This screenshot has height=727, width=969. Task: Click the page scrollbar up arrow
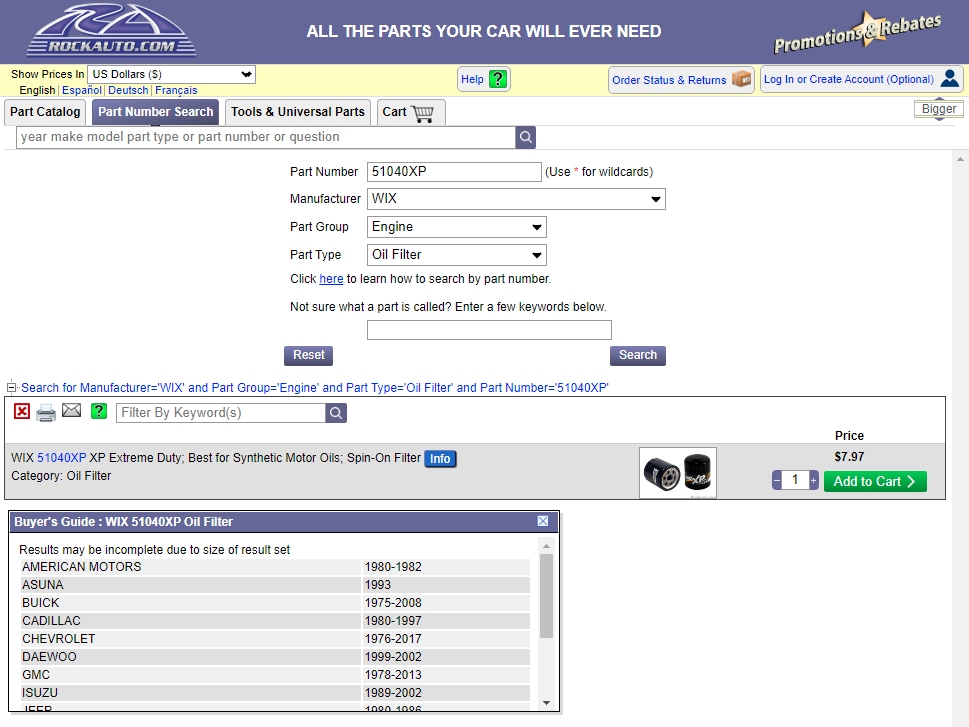960,159
